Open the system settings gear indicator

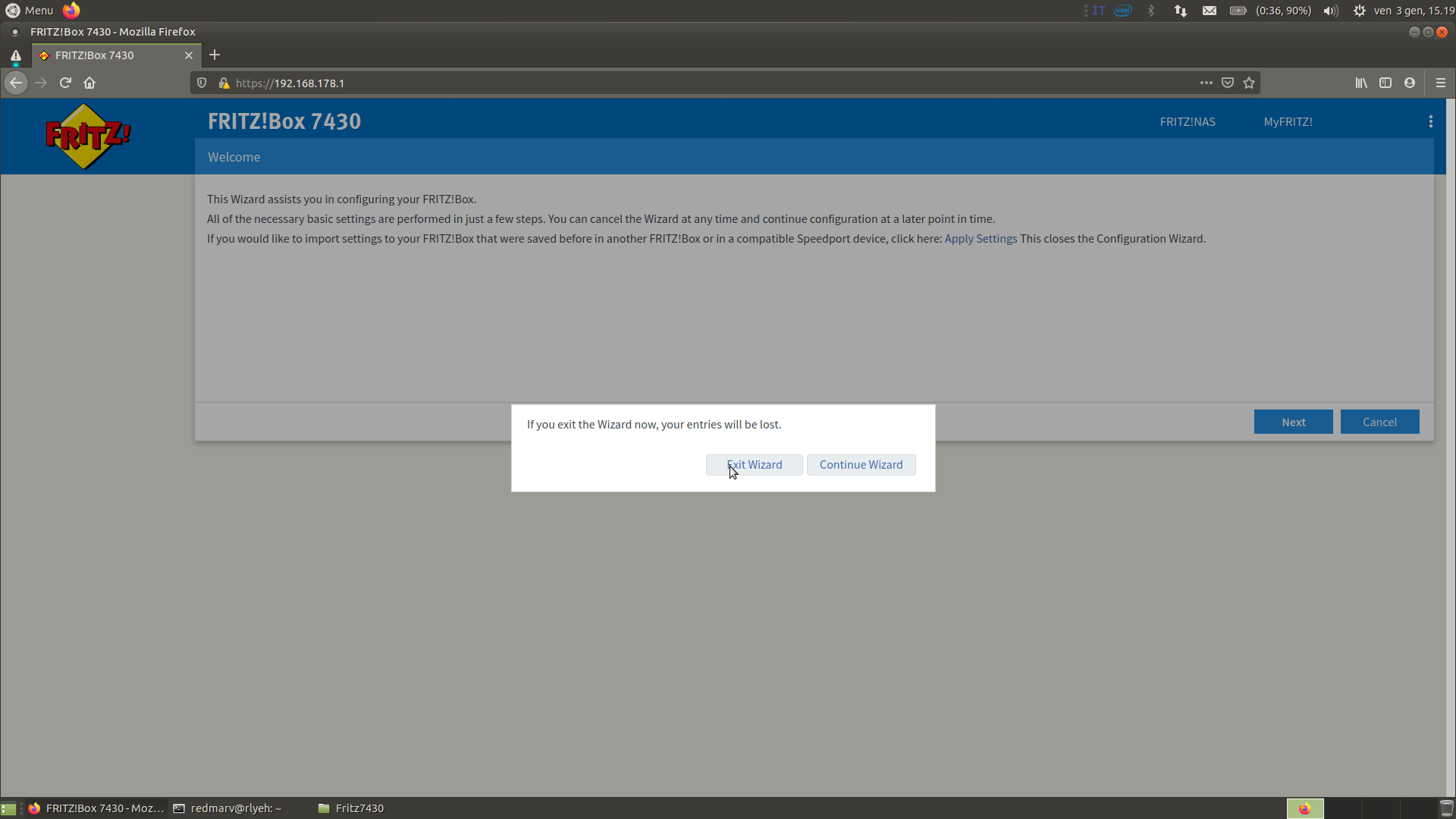pos(1360,11)
